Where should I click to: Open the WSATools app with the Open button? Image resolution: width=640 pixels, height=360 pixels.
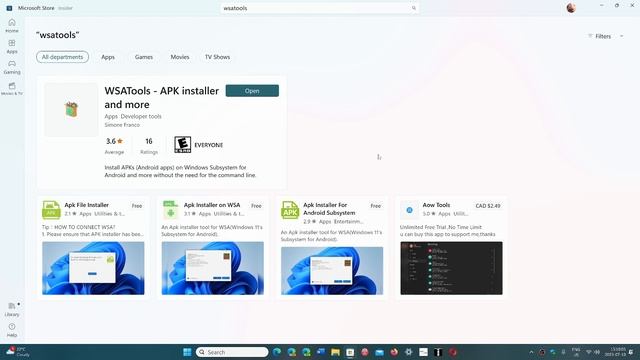(252, 91)
